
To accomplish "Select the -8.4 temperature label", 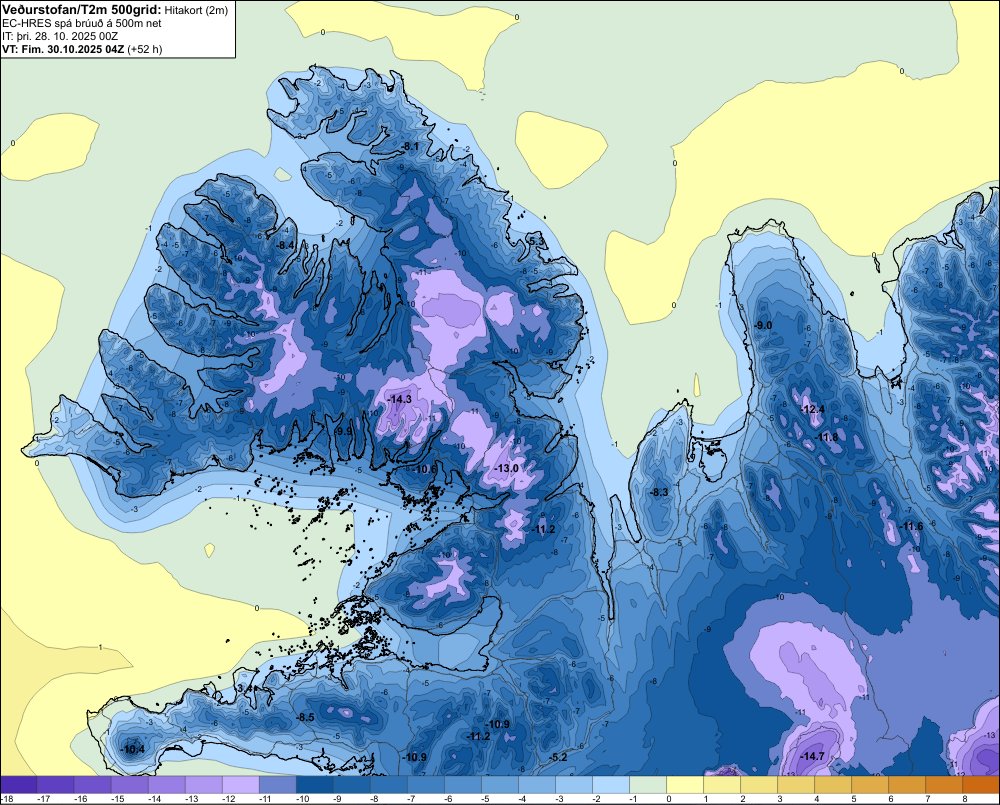I will pos(286,245).
